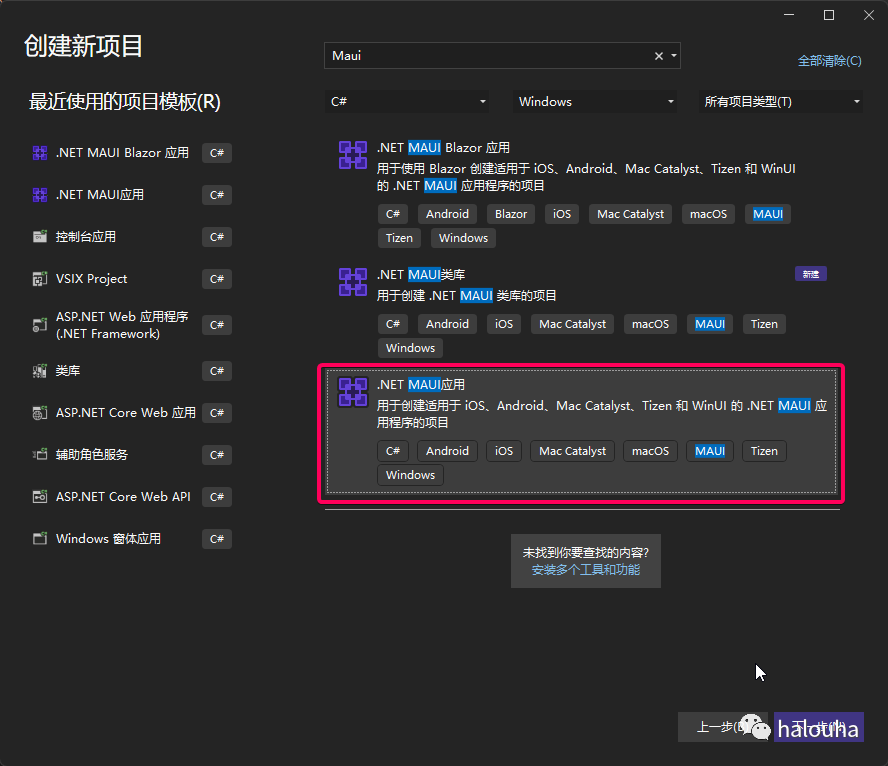Choose the VSIX Project label in recent templates

click(x=91, y=279)
